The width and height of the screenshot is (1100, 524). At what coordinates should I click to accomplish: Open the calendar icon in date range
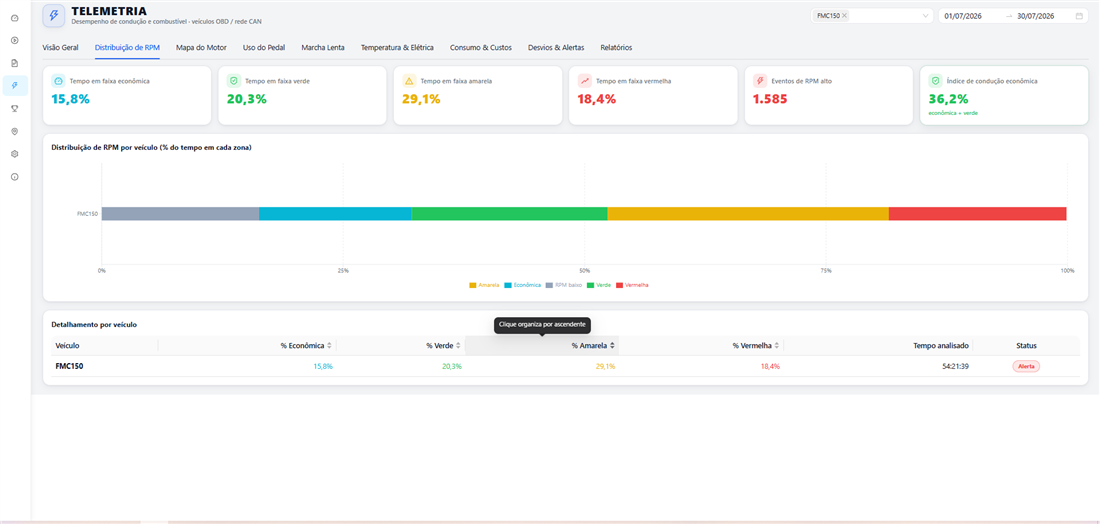[1079, 15]
